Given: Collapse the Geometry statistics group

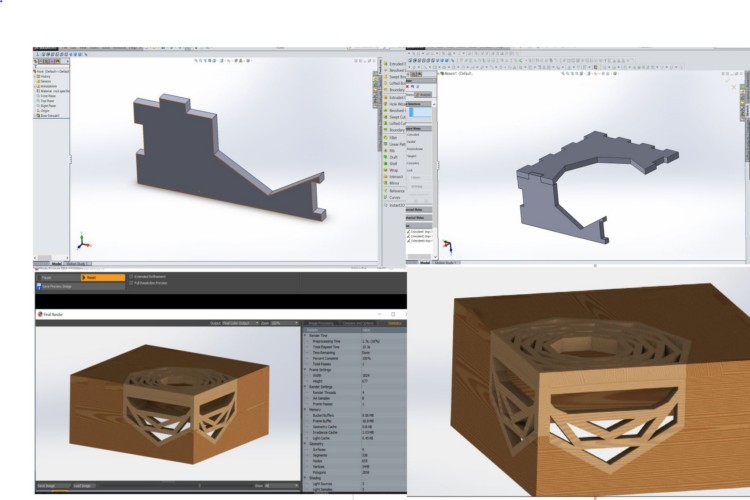Looking at the screenshot, I should [x=306, y=444].
